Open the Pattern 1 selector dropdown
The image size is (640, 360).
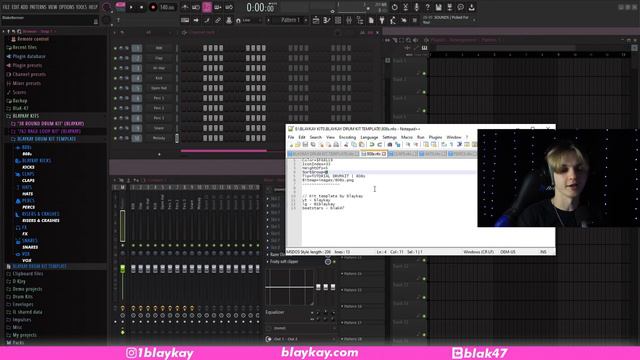(x=290, y=20)
